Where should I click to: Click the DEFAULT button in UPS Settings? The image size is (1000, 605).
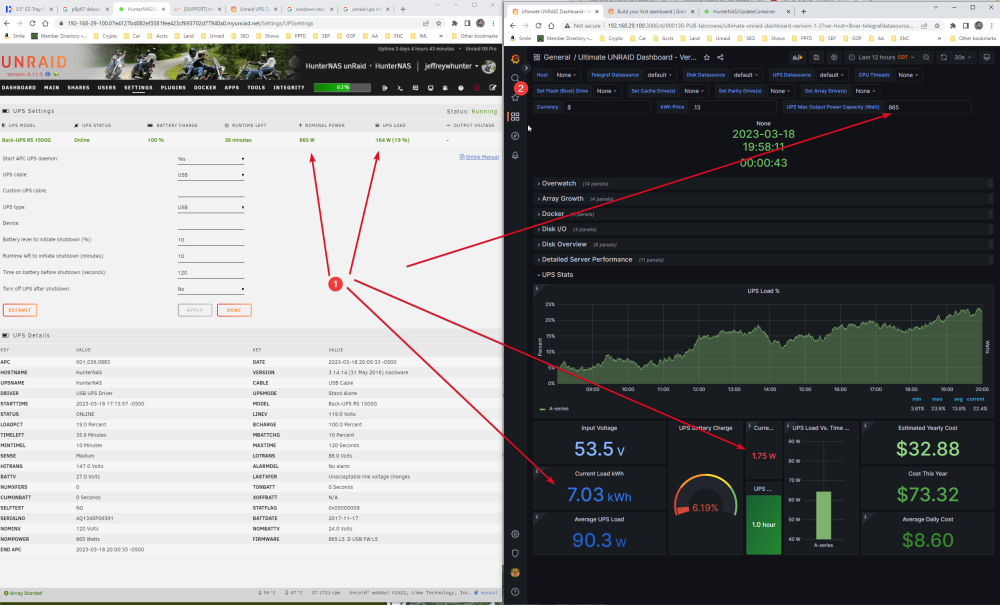point(20,310)
